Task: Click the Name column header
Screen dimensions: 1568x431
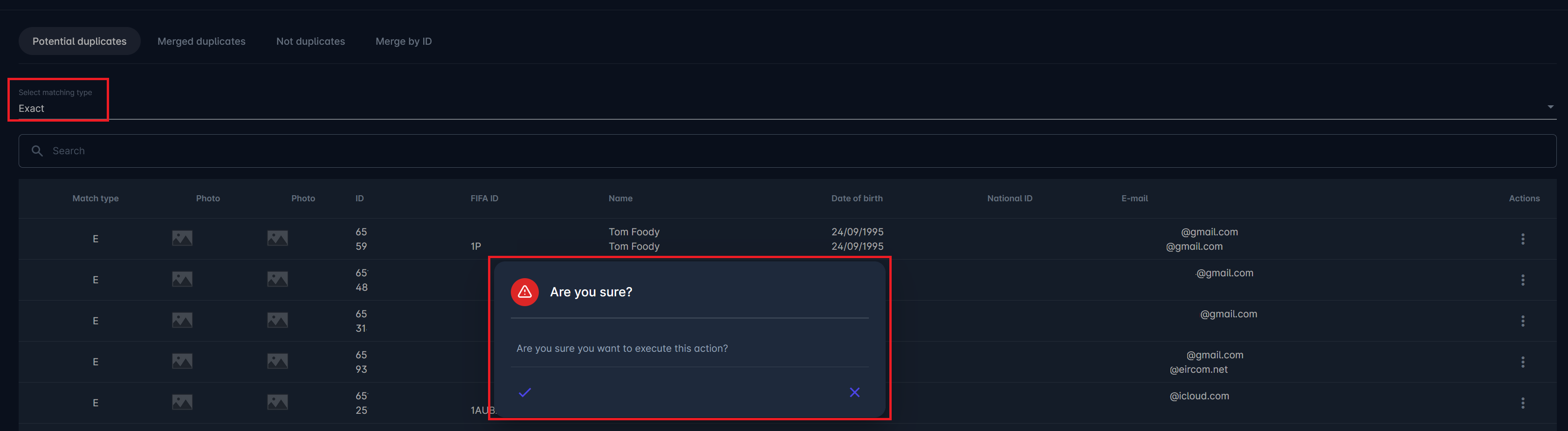Action: [619, 198]
